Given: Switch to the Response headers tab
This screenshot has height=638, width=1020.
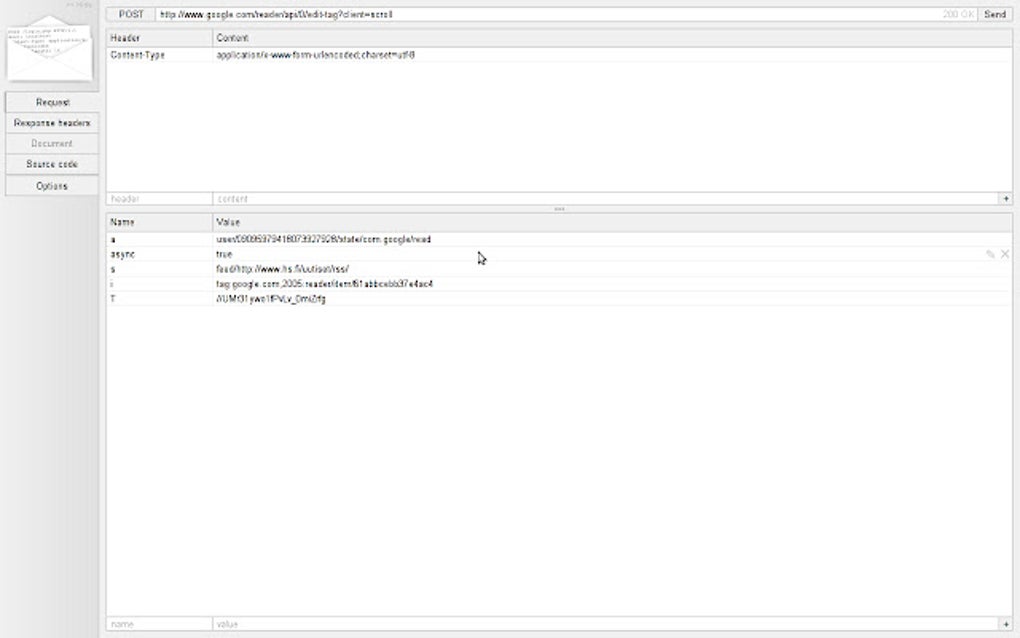Looking at the screenshot, I should (x=52, y=122).
